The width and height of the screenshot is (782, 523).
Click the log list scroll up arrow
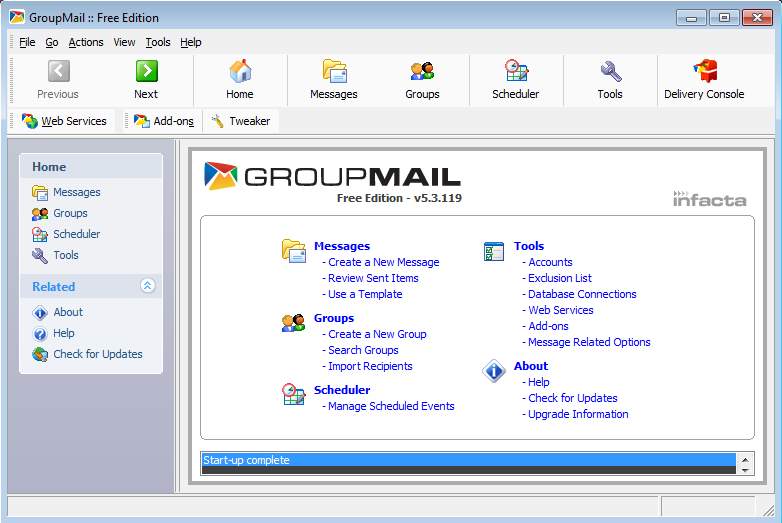tap(745, 460)
